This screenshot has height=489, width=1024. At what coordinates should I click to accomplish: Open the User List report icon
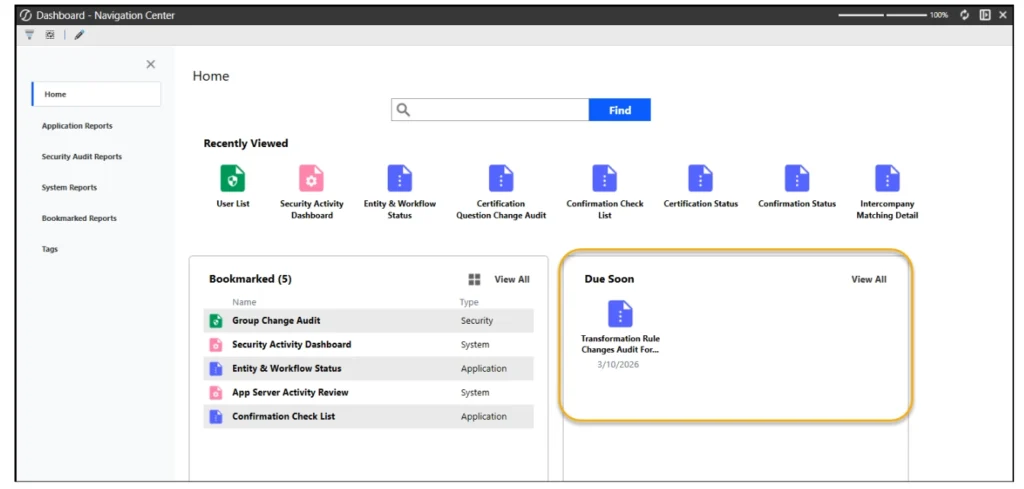click(x=232, y=179)
